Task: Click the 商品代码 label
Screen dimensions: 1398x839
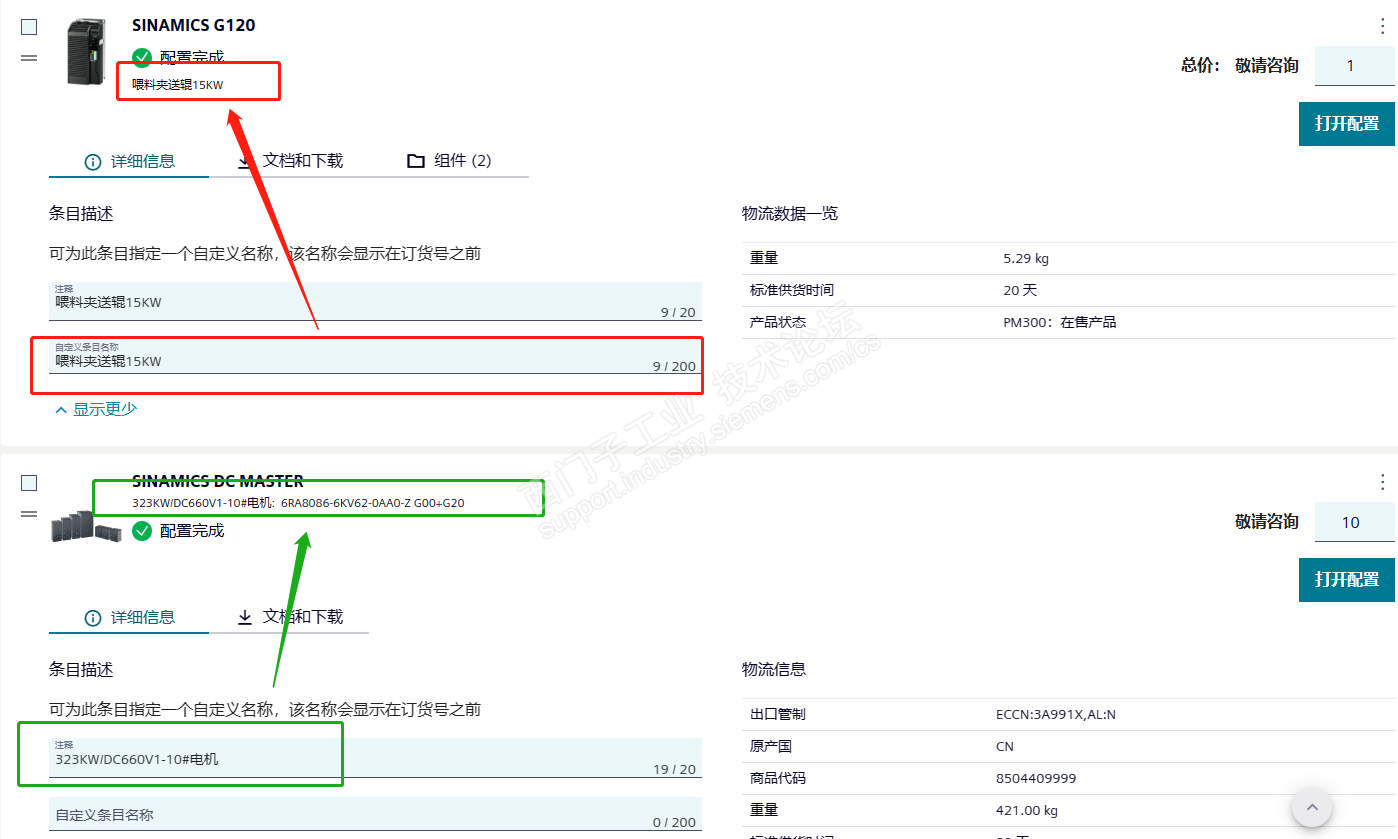Action: [x=778, y=778]
